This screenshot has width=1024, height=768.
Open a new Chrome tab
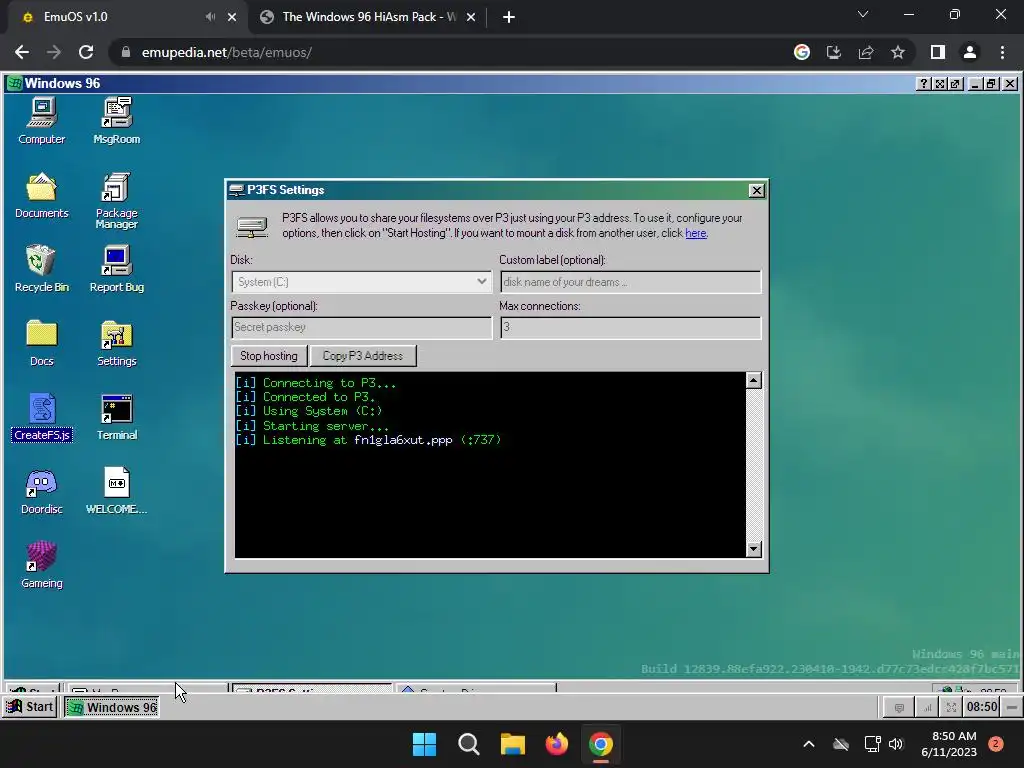(509, 17)
